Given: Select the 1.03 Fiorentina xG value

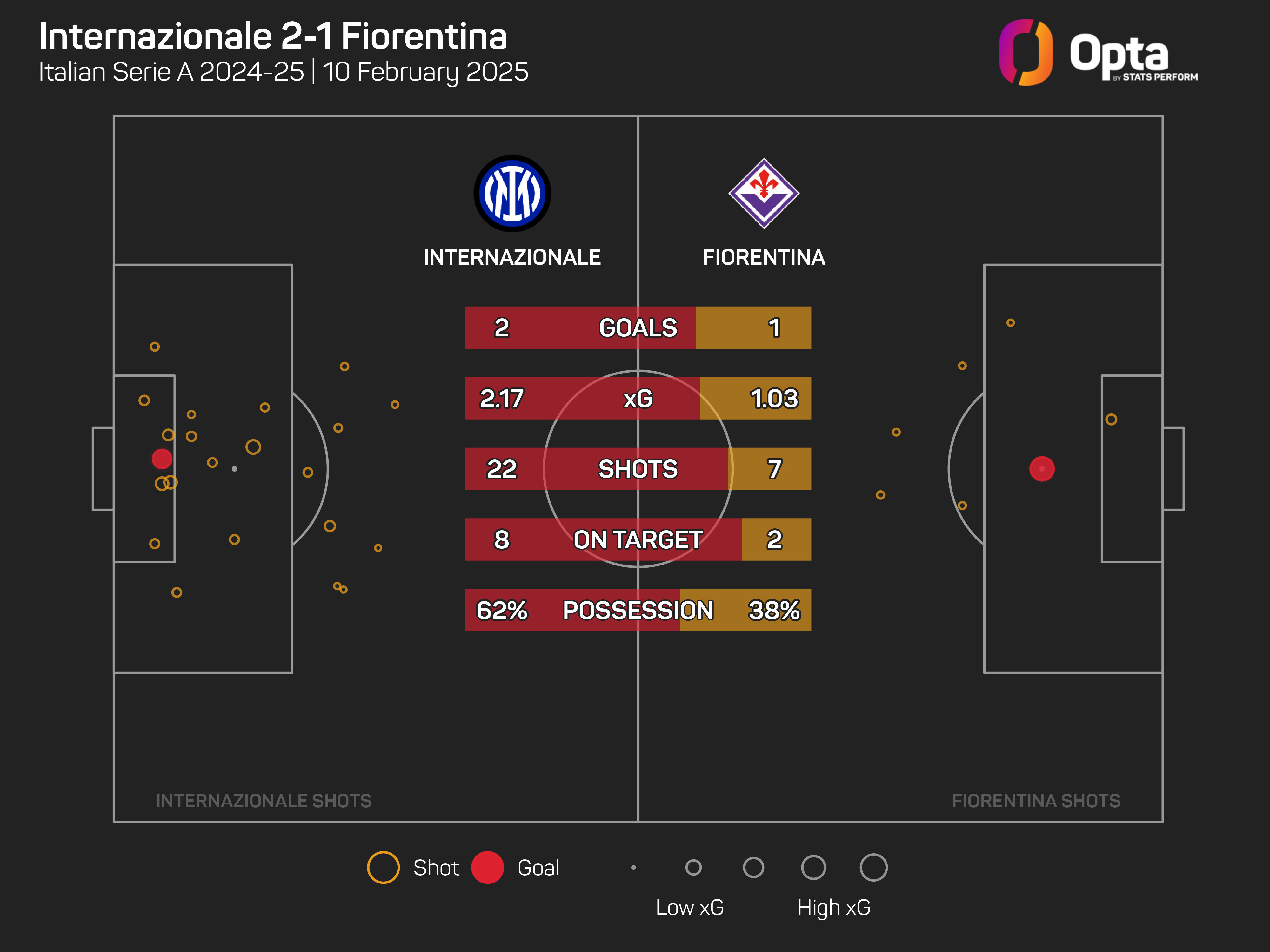Looking at the screenshot, I should tap(774, 398).
